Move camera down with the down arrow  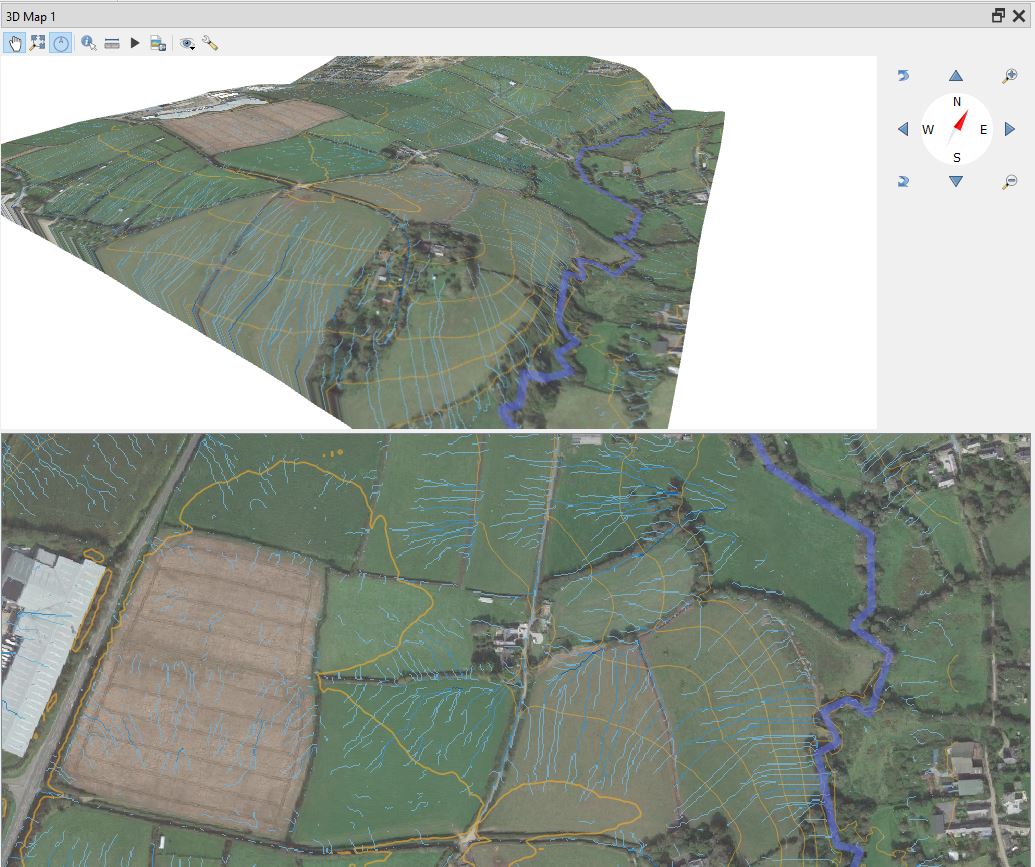click(x=956, y=181)
